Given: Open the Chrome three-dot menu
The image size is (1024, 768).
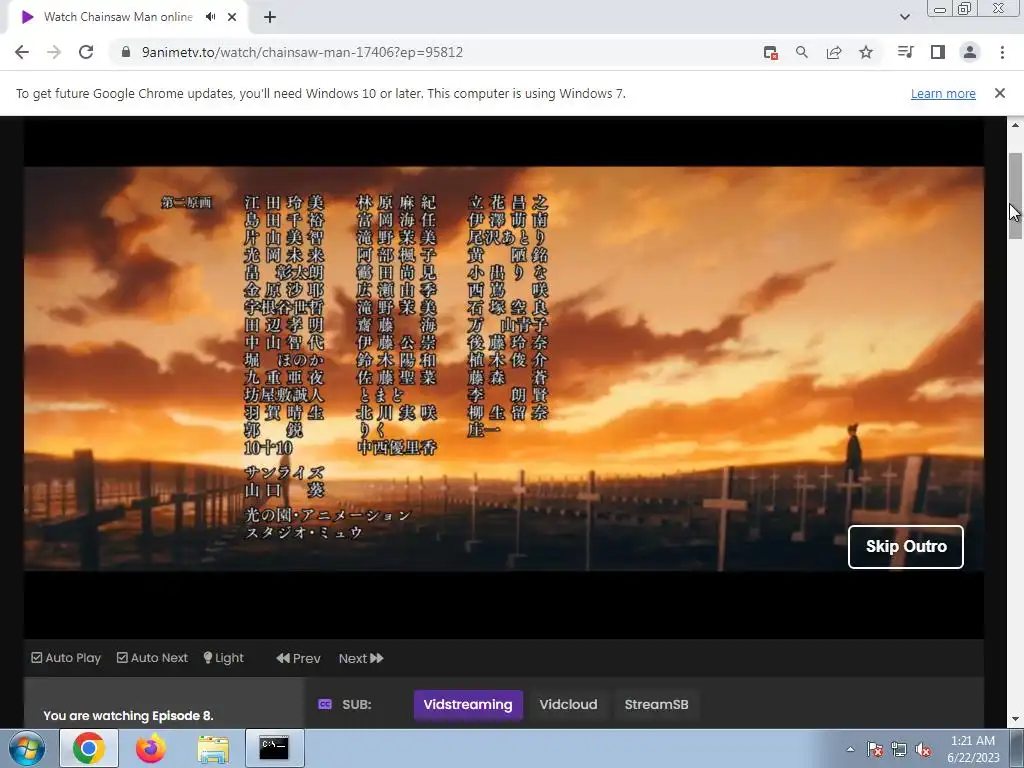Looking at the screenshot, I should pos(1002,52).
